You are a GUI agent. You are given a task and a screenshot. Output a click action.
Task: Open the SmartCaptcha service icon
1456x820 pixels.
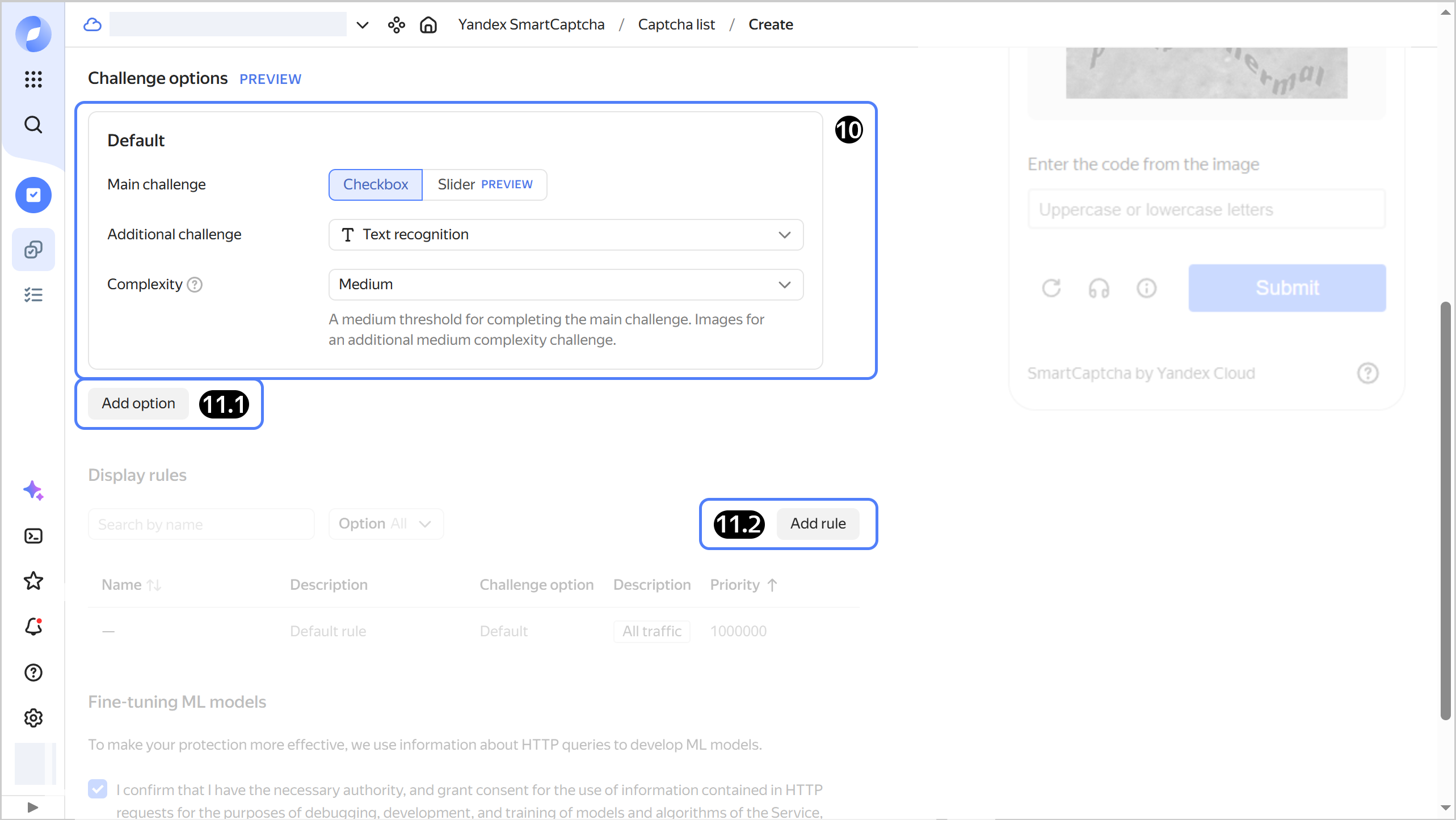click(x=33, y=195)
